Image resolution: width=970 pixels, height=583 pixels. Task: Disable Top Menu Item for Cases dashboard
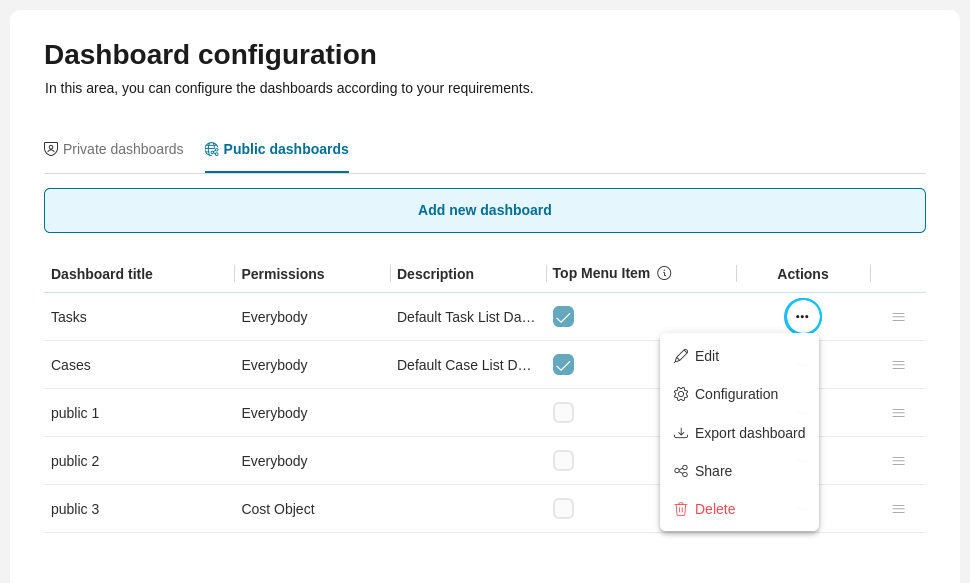tap(563, 364)
